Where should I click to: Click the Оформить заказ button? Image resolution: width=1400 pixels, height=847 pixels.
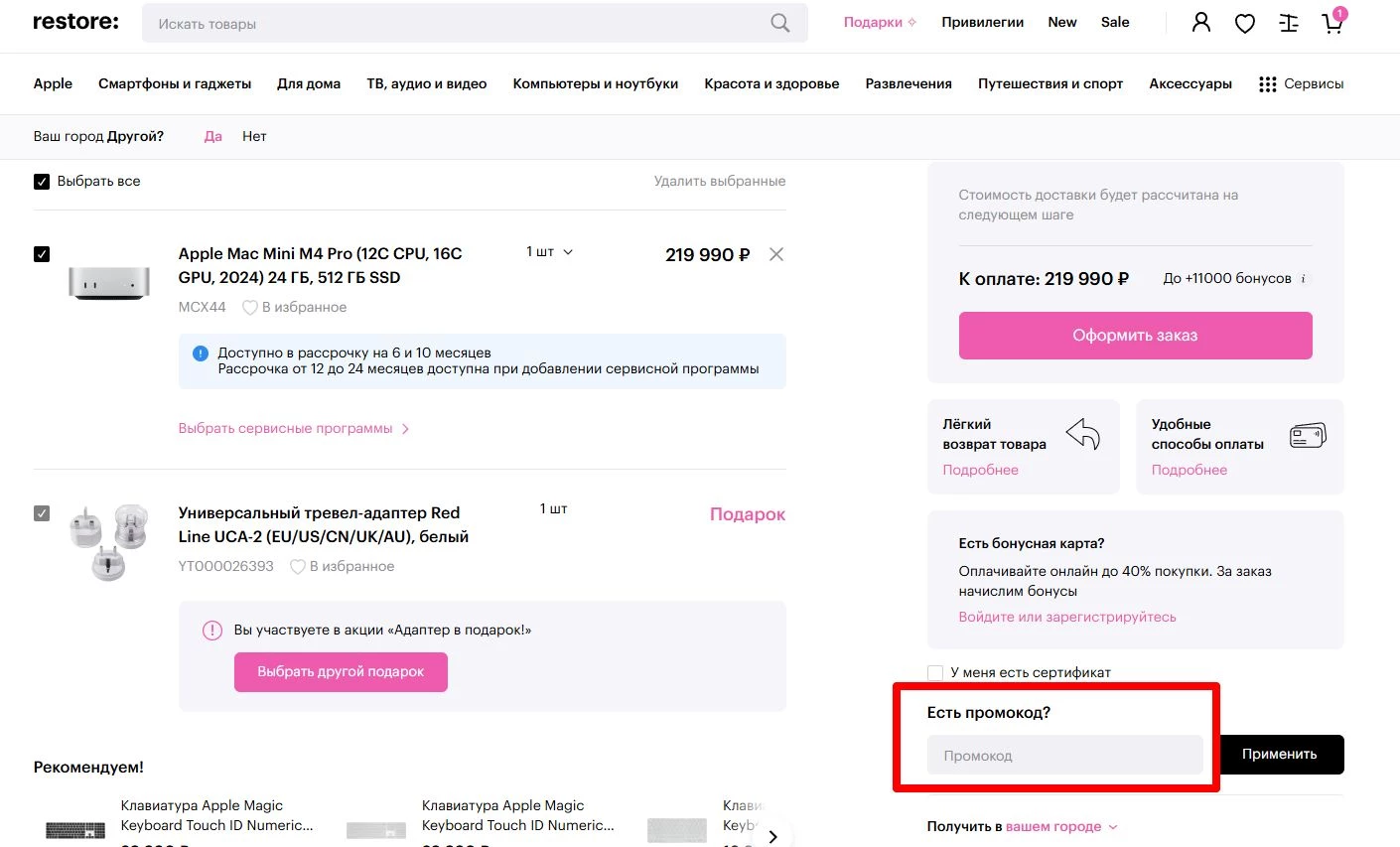(x=1135, y=335)
